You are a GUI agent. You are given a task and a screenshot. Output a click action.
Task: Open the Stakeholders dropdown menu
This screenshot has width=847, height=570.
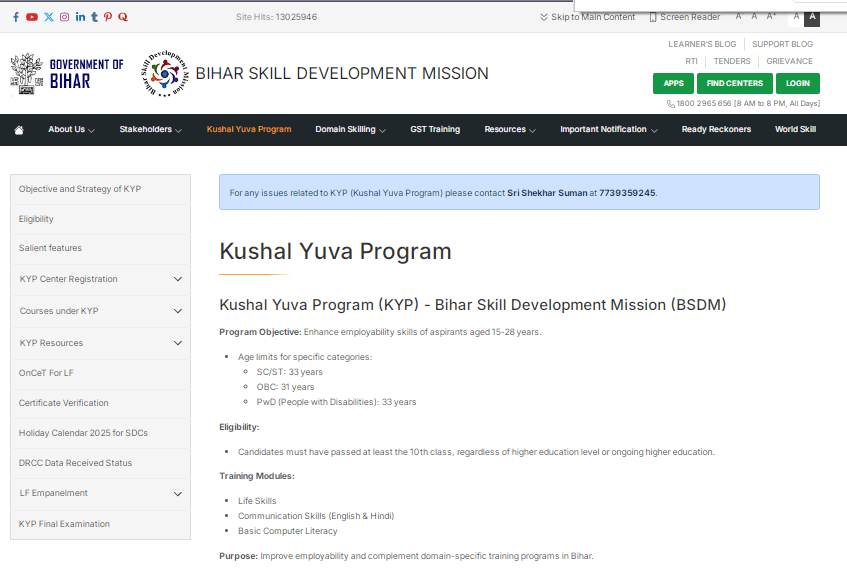tap(151, 130)
